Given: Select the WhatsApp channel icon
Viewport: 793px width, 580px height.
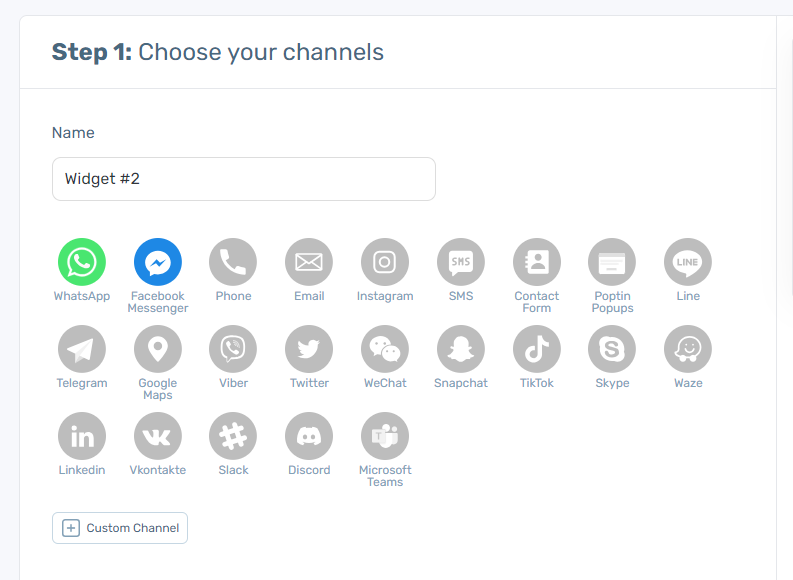Looking at the screenshot, I should [82, 262].
